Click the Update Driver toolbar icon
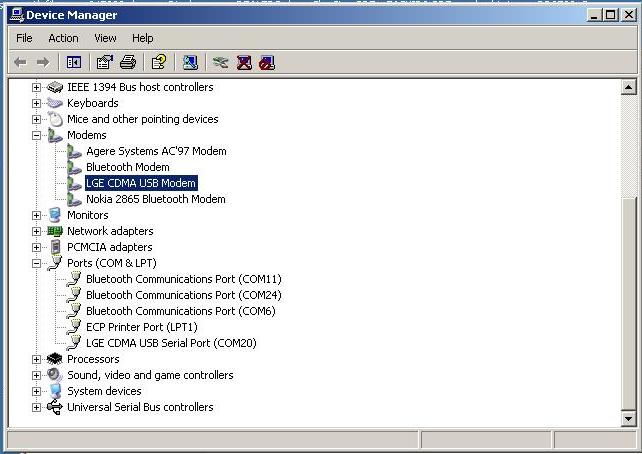Image resolution: width=642 pixels, height=454 pixels. pyautogui.click(x=220, y=62)
